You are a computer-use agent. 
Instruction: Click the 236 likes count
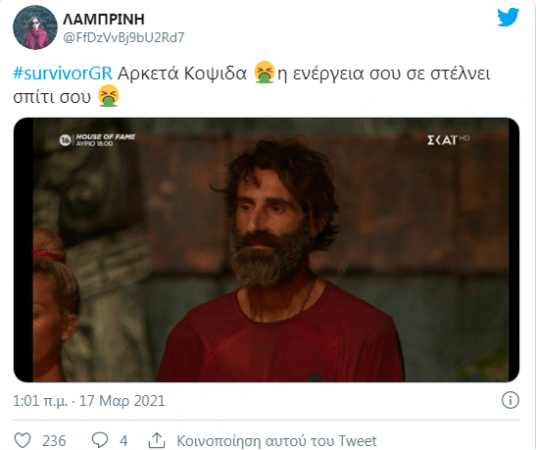54,441
